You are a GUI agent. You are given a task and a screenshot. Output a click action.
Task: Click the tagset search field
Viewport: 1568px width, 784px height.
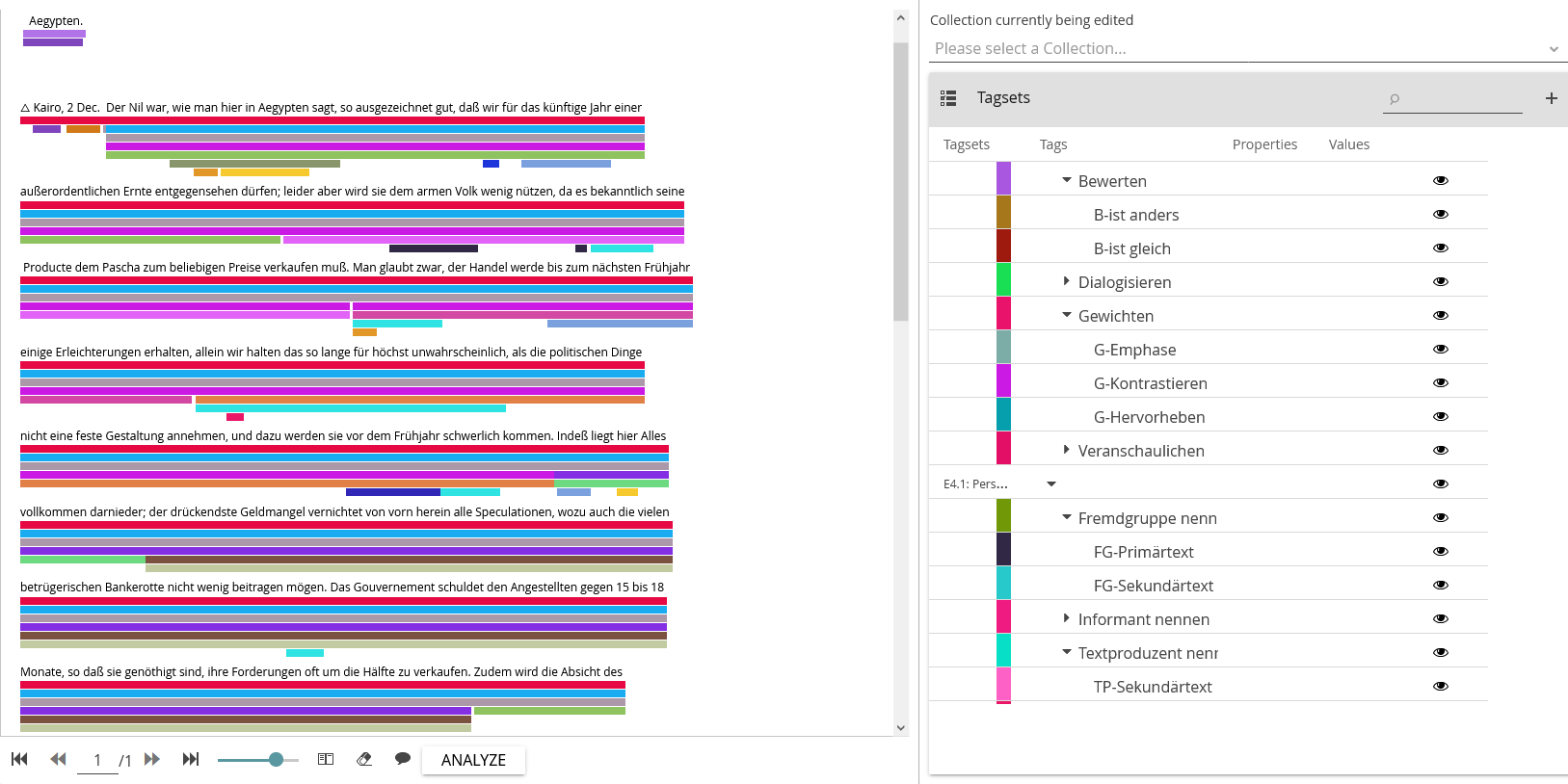point(1457,98)
